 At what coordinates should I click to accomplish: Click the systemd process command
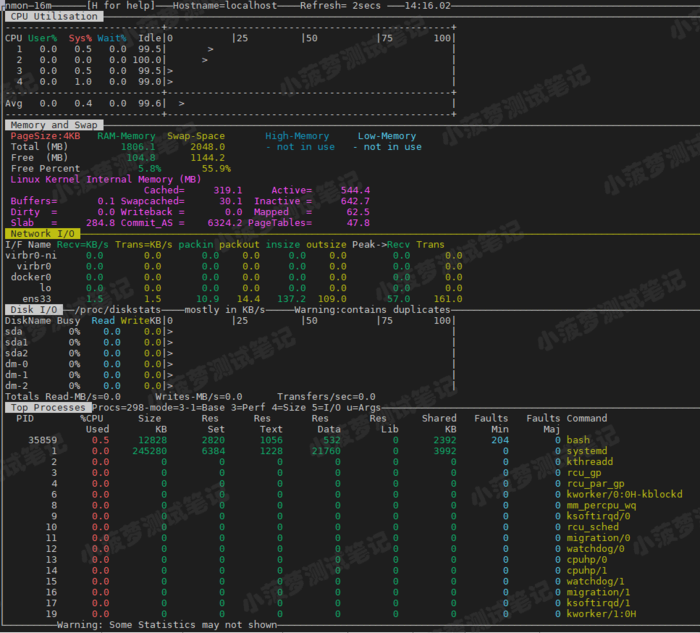click(x=587, y=451)
